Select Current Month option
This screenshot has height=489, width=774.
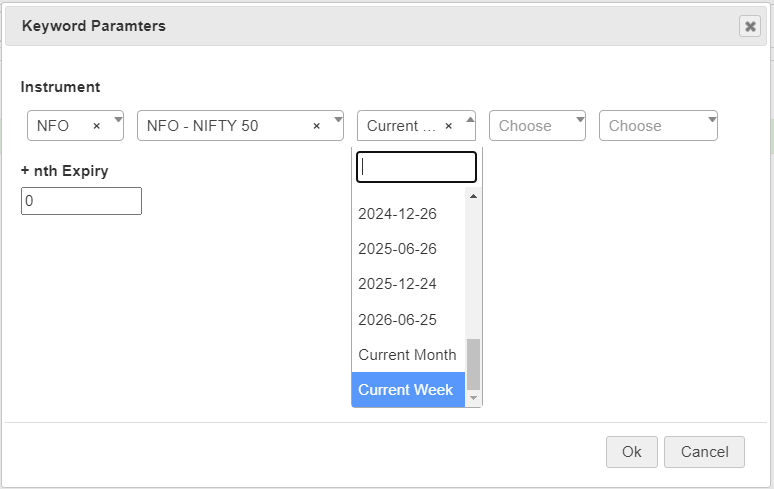pyautogui.click(x=407, y=355)
